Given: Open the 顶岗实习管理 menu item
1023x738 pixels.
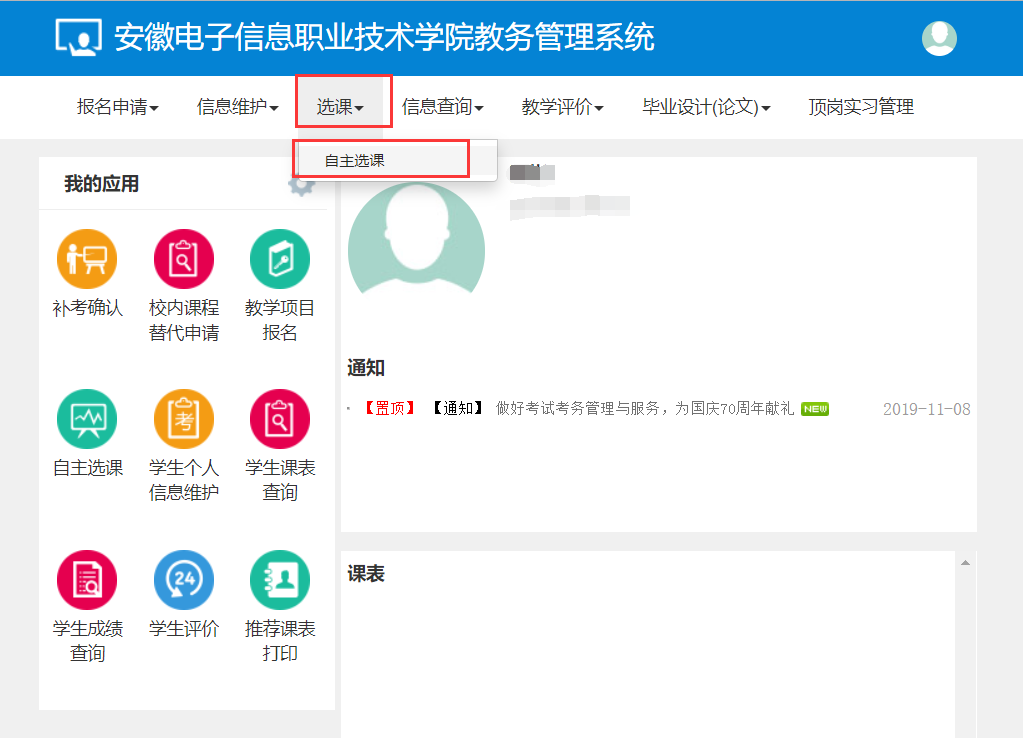Looking at the screenshot, I should click(860, 107).
